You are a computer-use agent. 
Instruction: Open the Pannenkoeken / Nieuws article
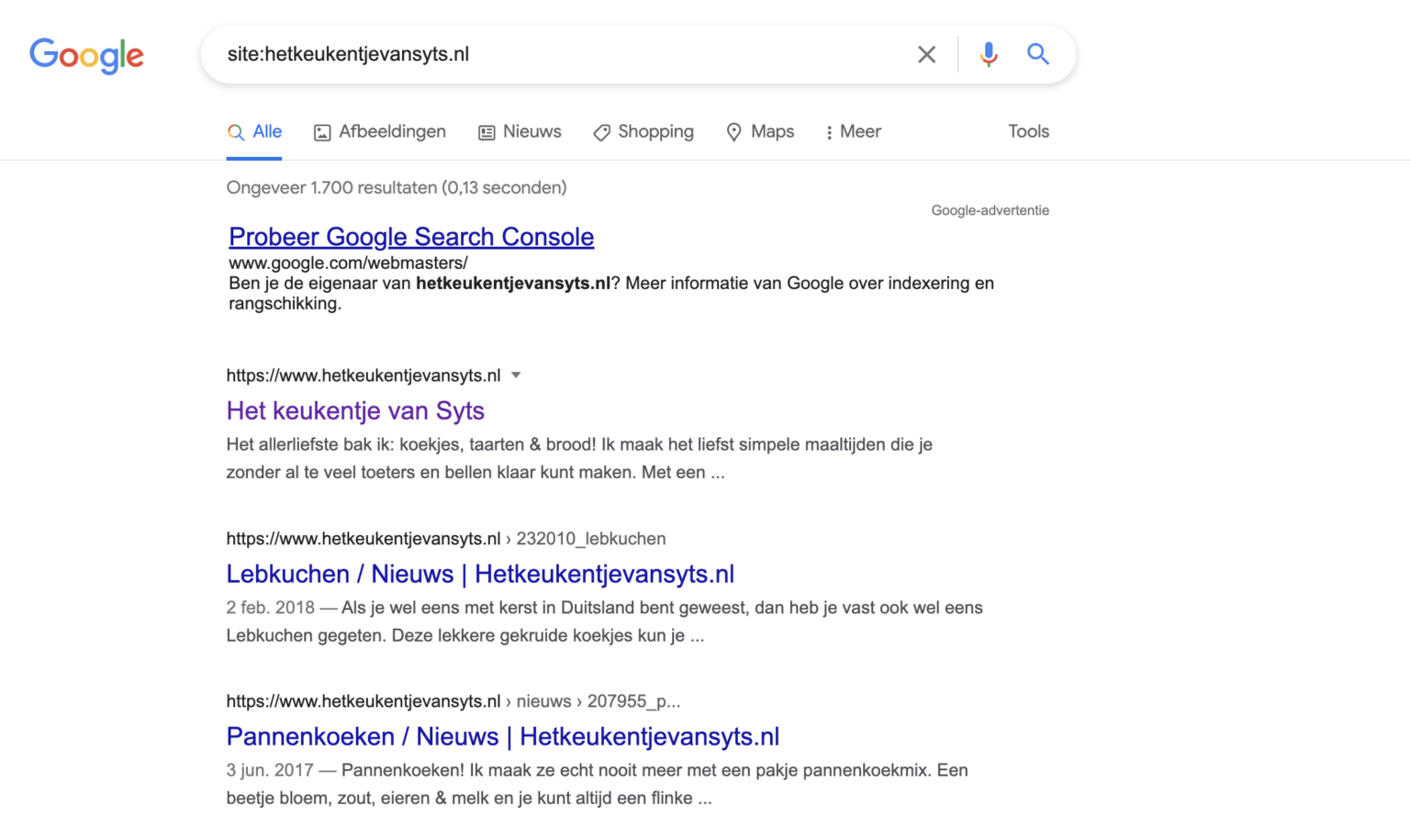pyautogui.click(x=502, y=736)
